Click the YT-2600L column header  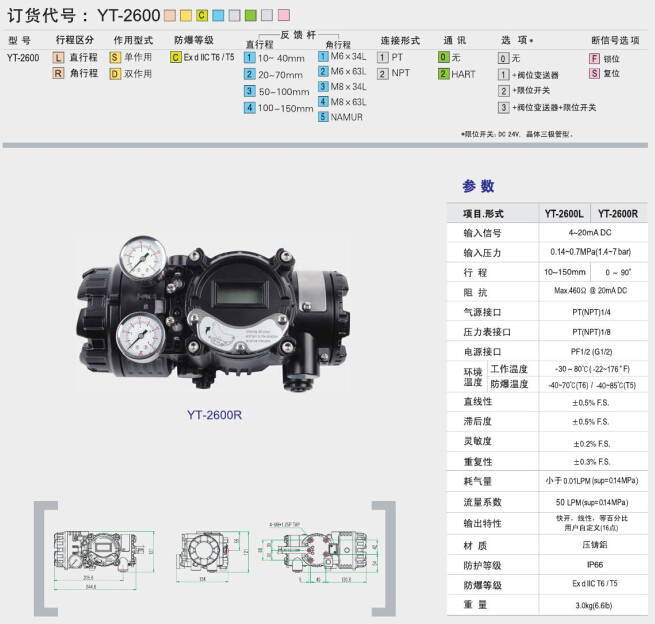pos(564,214)
